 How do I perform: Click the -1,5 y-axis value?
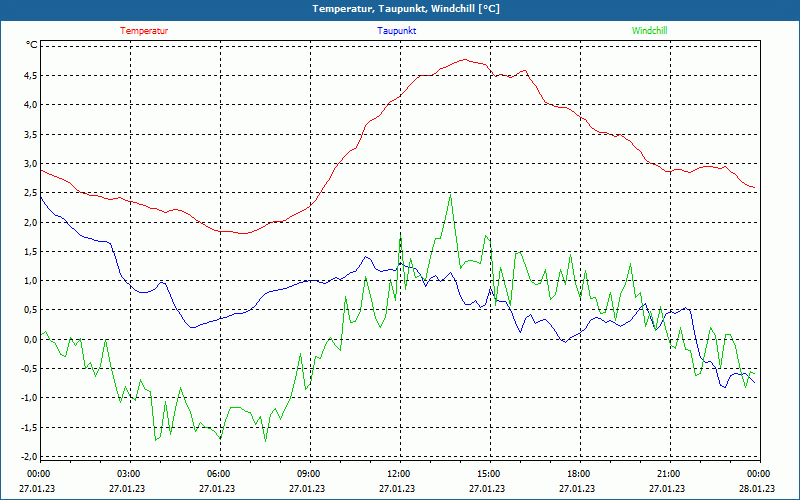coord(29,427)
